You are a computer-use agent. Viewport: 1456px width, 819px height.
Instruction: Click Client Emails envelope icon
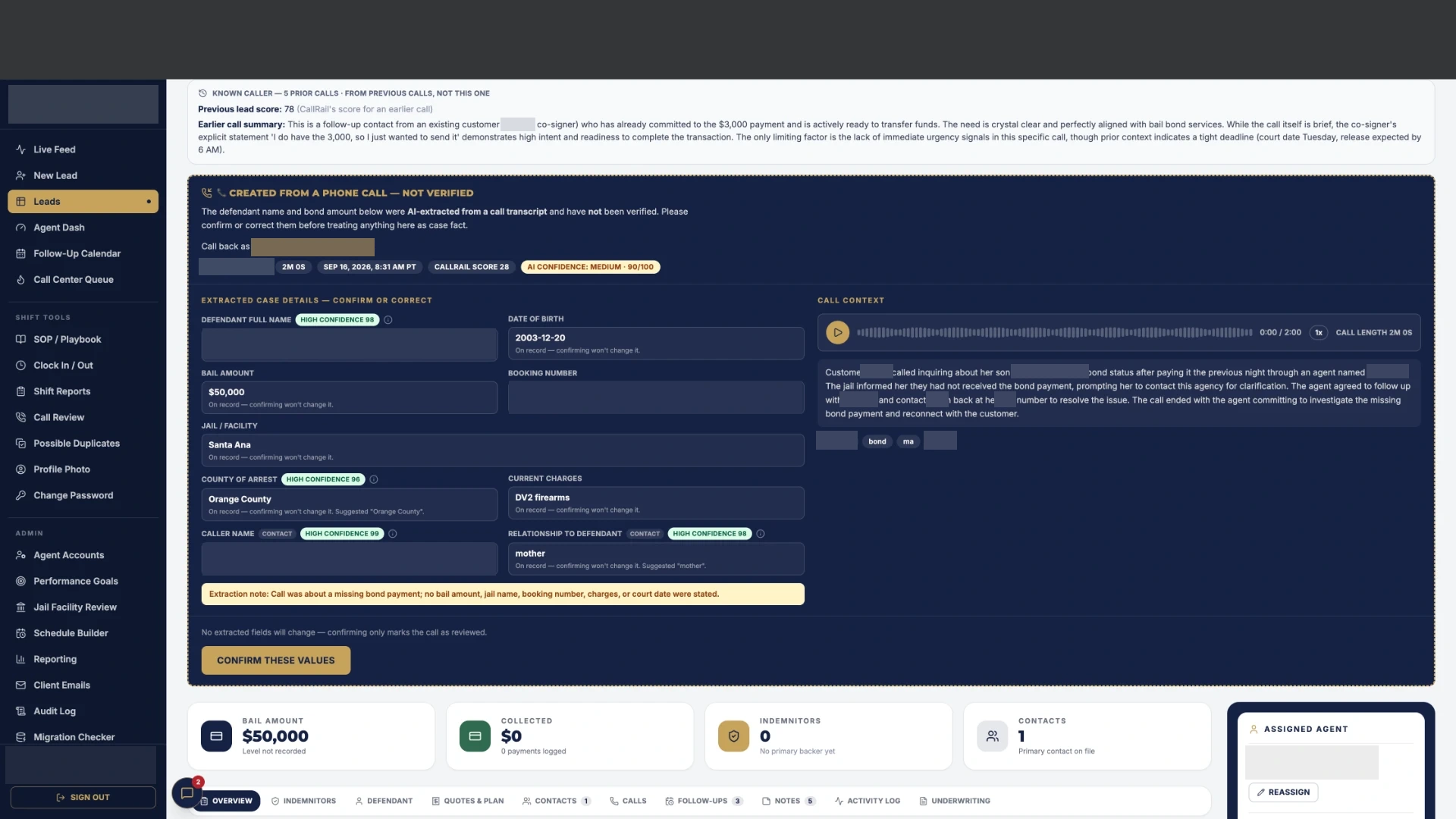(20, 685)
